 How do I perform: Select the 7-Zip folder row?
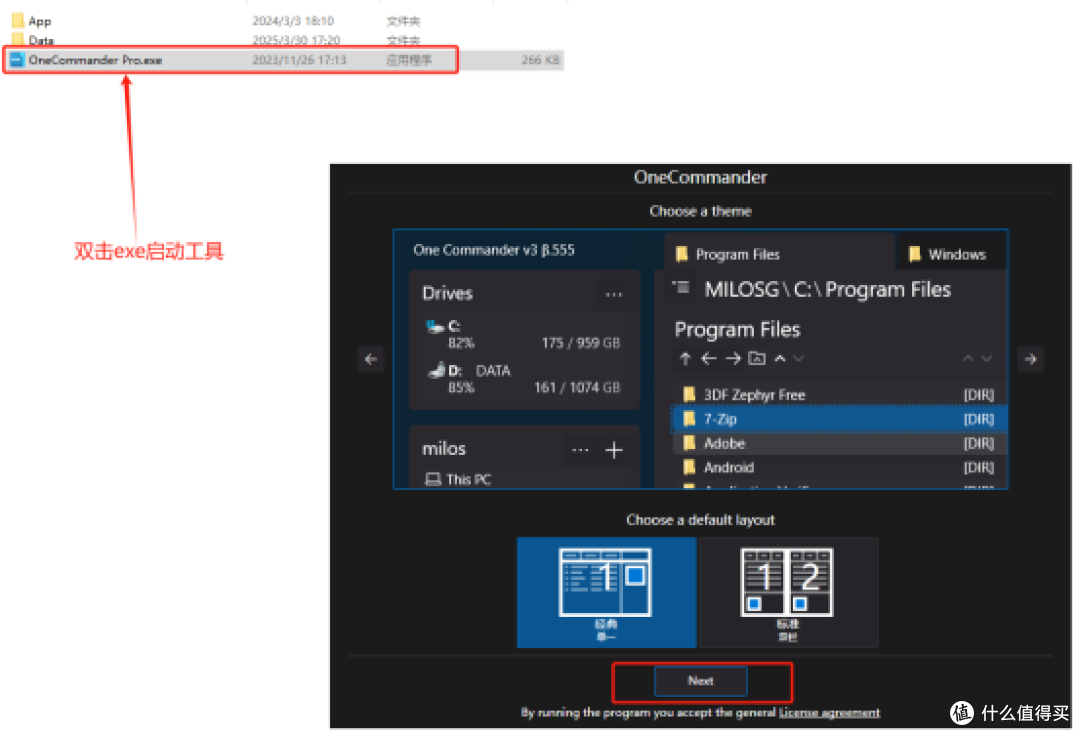[839, 419]
